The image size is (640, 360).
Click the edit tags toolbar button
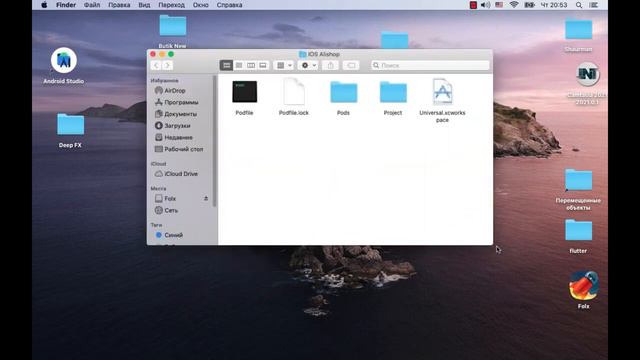click(x=351, y=65)
